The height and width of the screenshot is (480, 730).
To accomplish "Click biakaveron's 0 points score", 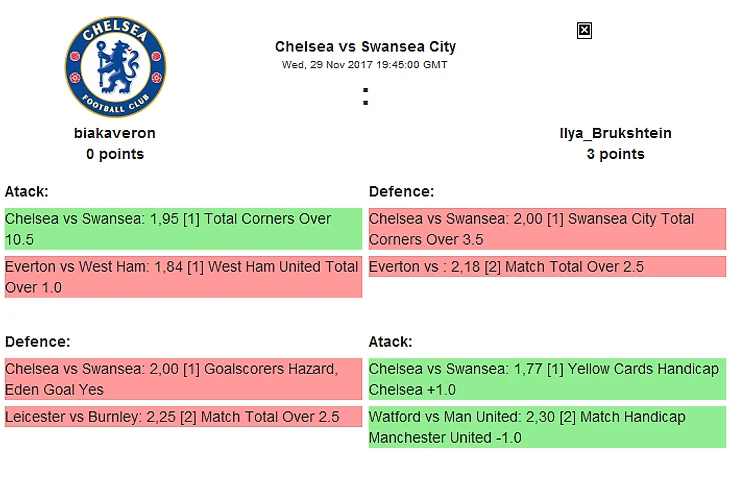I will coord(115,154).
